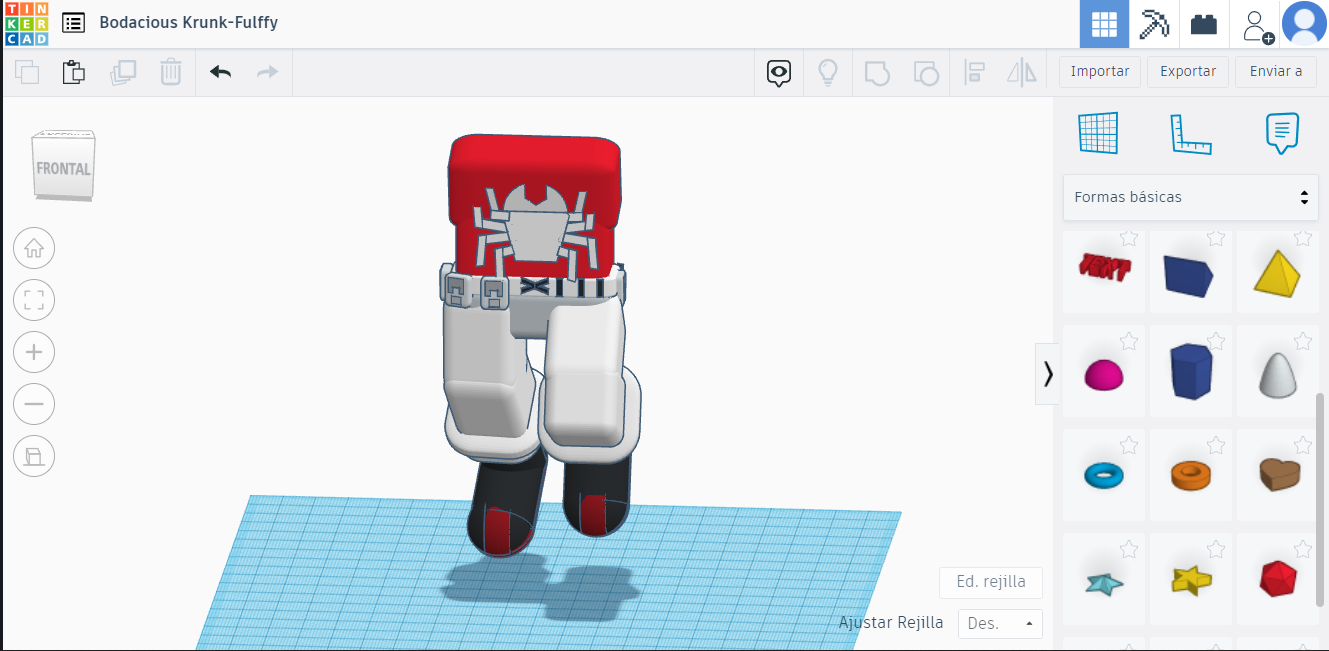Open the design list icon beside the title
The height and width of the screenshot is (651, 1329).
73,23
